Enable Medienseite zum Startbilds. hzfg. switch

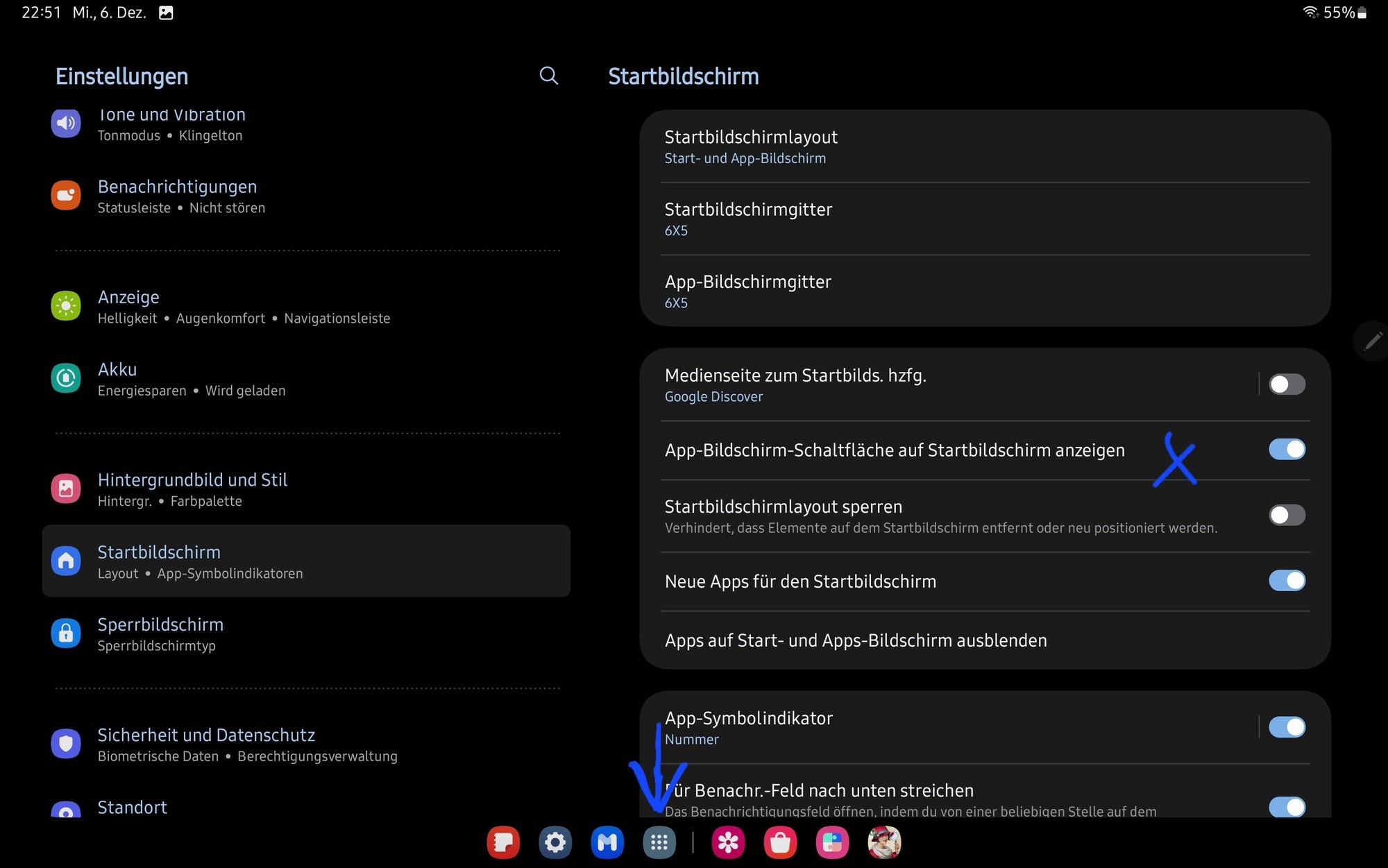click(x=1286, y=384)
